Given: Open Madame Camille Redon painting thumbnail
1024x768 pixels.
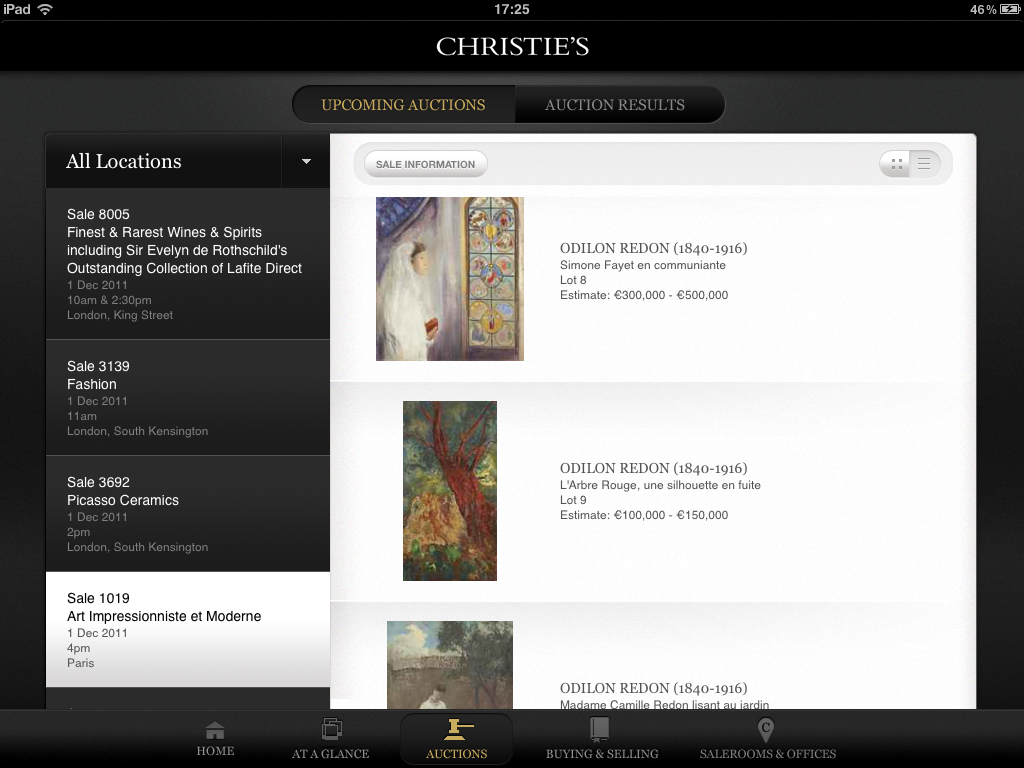Looking at the screenshot, I should coord(450,665).
